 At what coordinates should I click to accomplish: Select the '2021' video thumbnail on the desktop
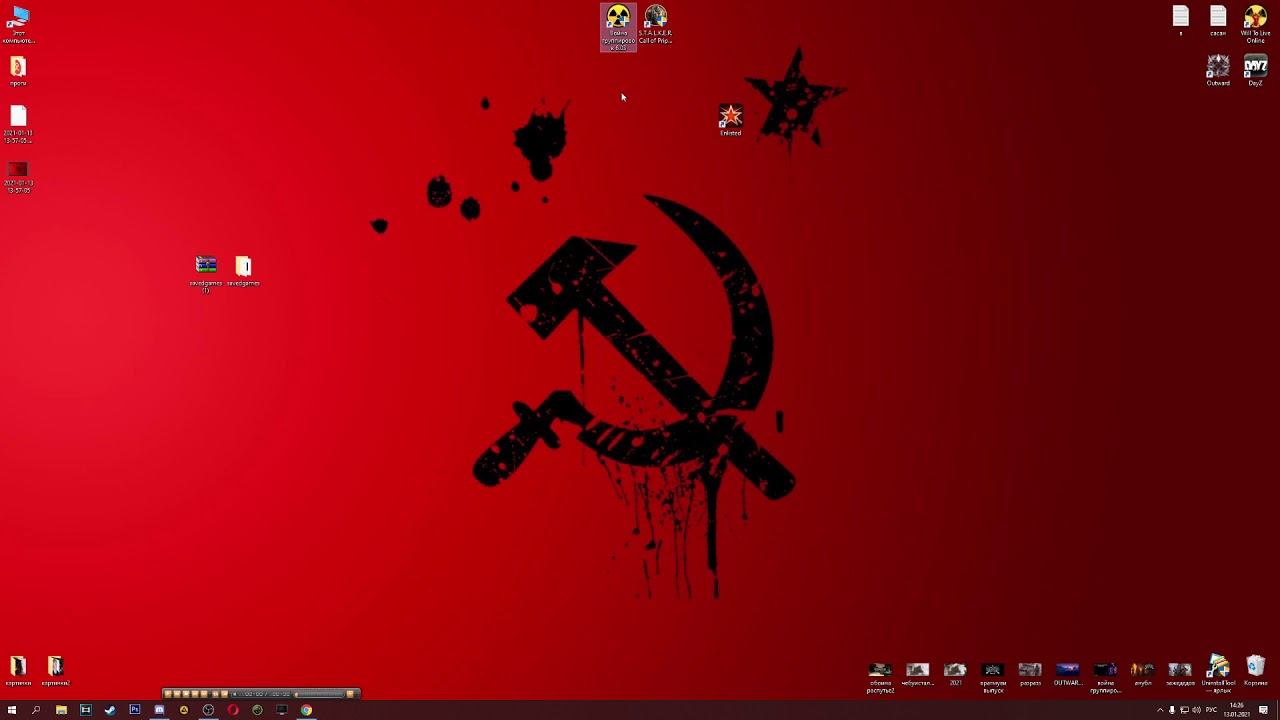[x=955, y=673]
